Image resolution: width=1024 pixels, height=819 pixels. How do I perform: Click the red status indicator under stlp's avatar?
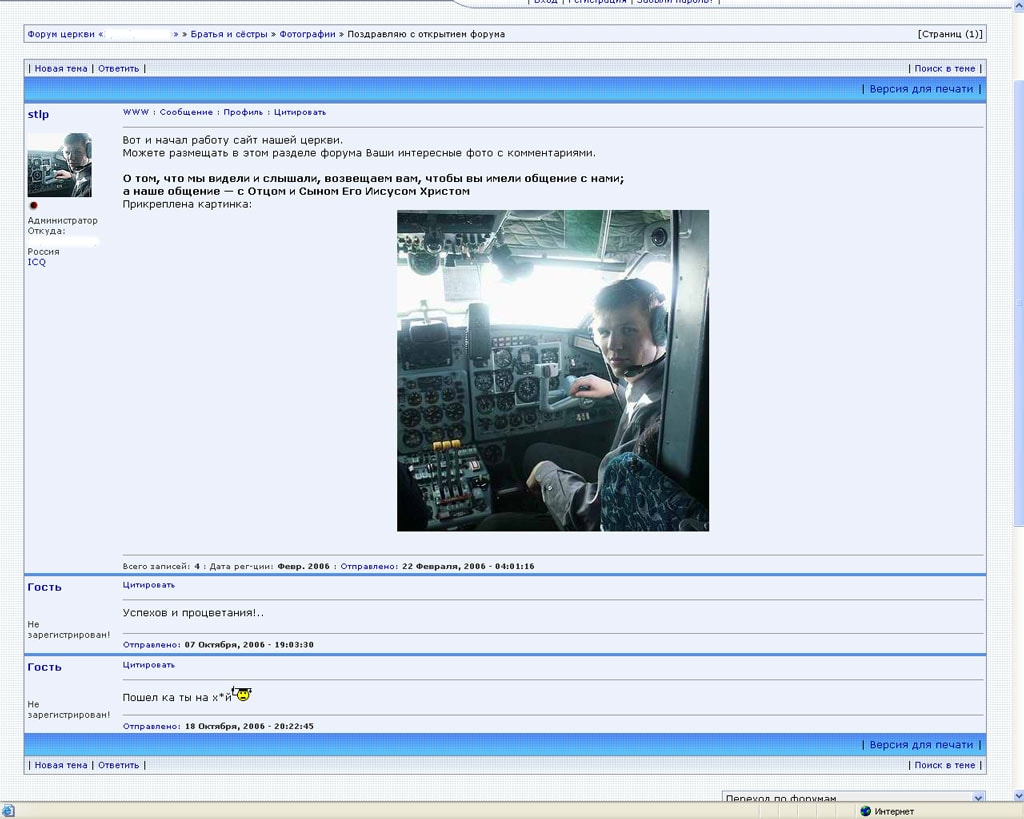point(33,206)
